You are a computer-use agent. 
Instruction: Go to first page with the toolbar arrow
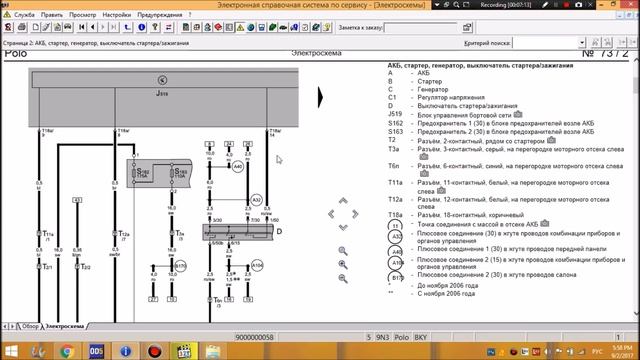(82, 27)
